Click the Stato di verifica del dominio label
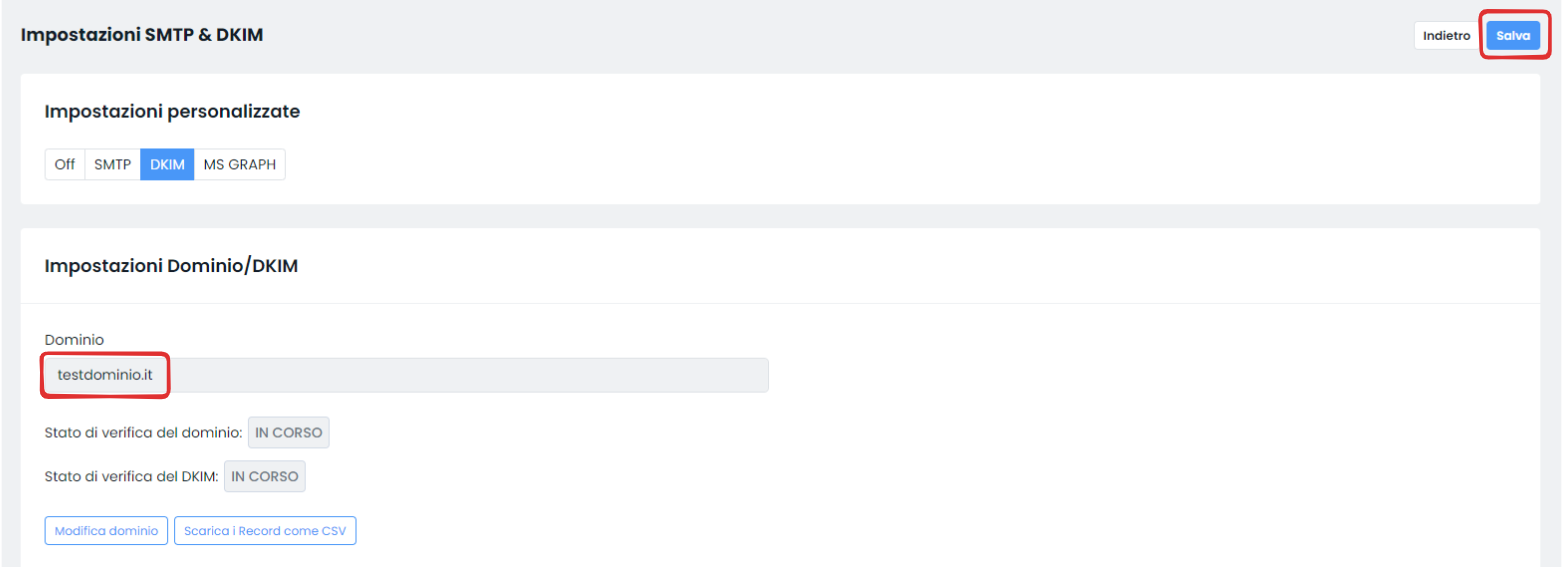This screenshot has height=567, width=1563. pos(144,433)
